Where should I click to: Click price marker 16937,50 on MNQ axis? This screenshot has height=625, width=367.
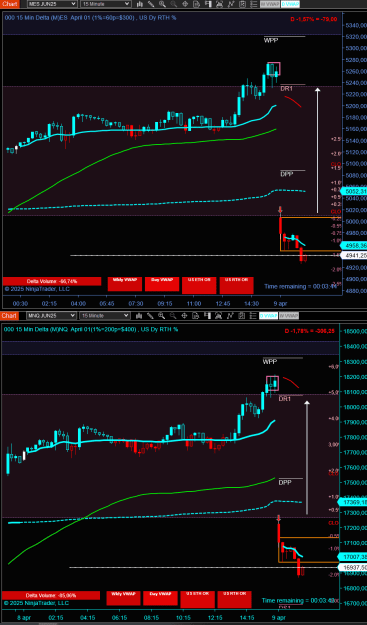tap(353, 567)
